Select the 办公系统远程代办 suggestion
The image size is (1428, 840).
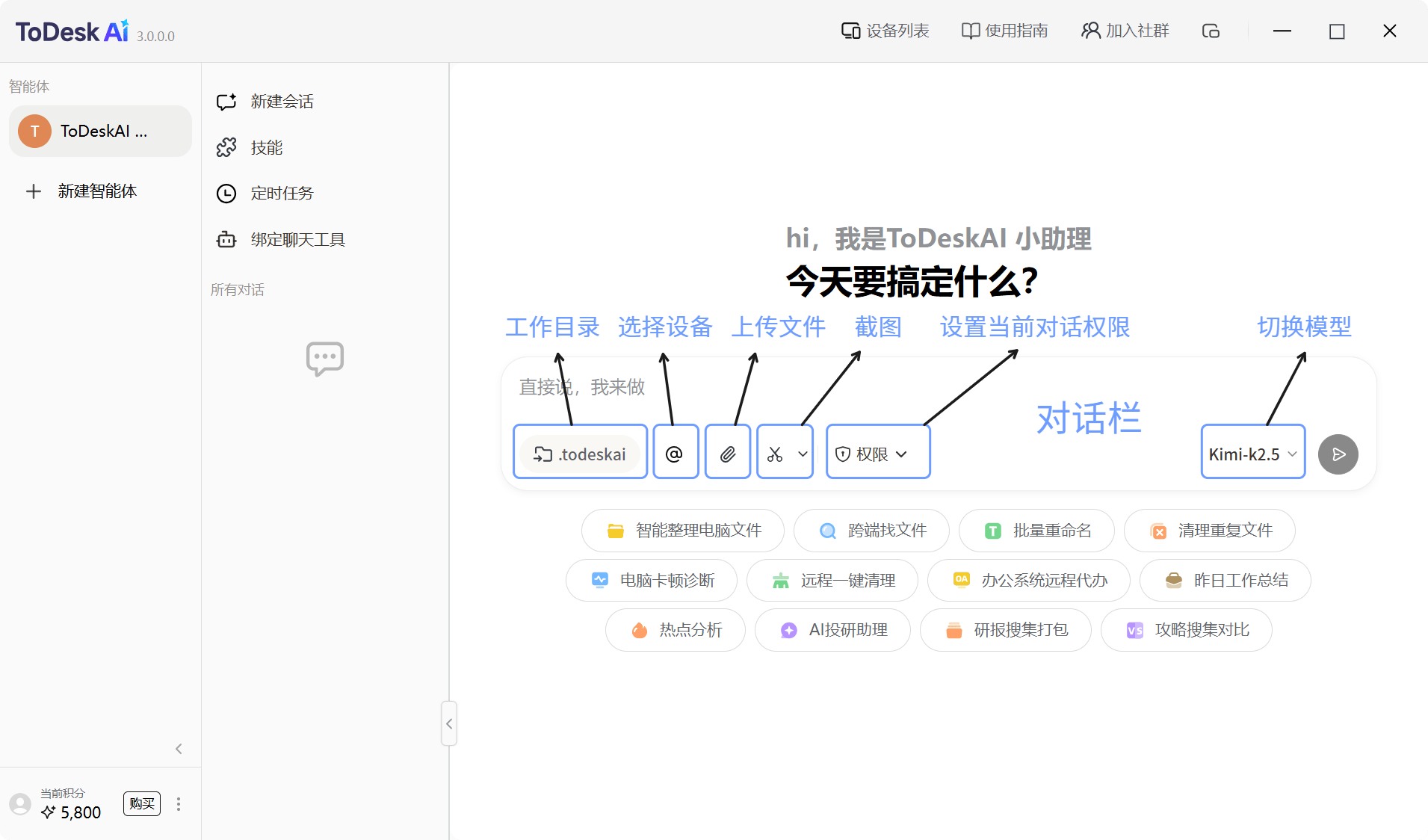pos(1029,581)
